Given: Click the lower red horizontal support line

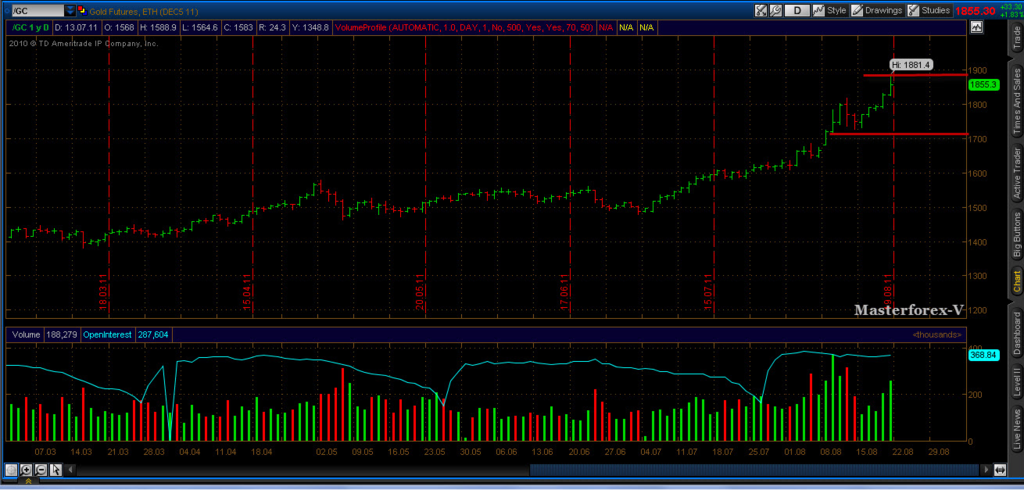Looking at the screenshot, I should (898, 134).
